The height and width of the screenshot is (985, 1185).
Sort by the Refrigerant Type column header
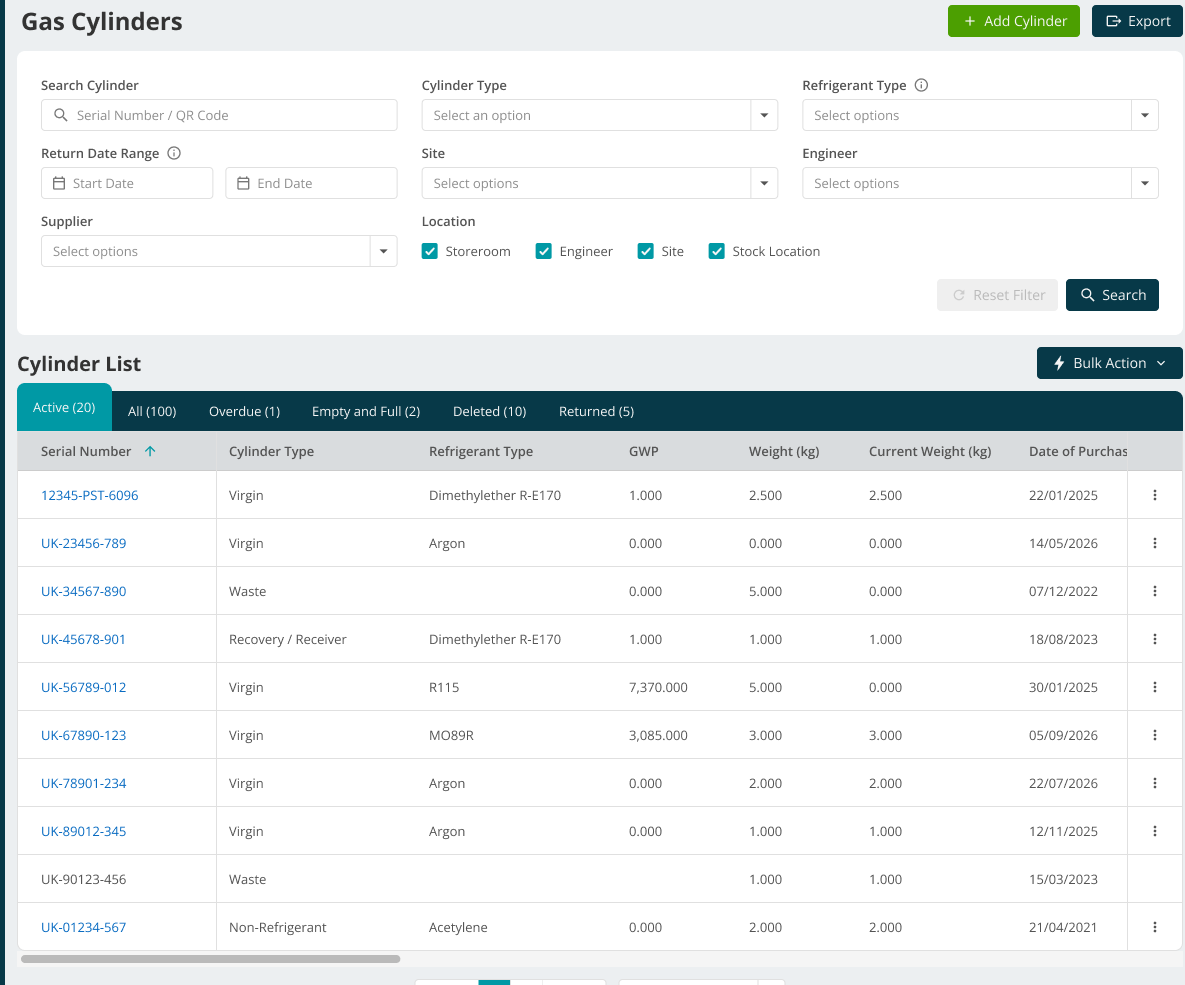(x=481, y=451)
